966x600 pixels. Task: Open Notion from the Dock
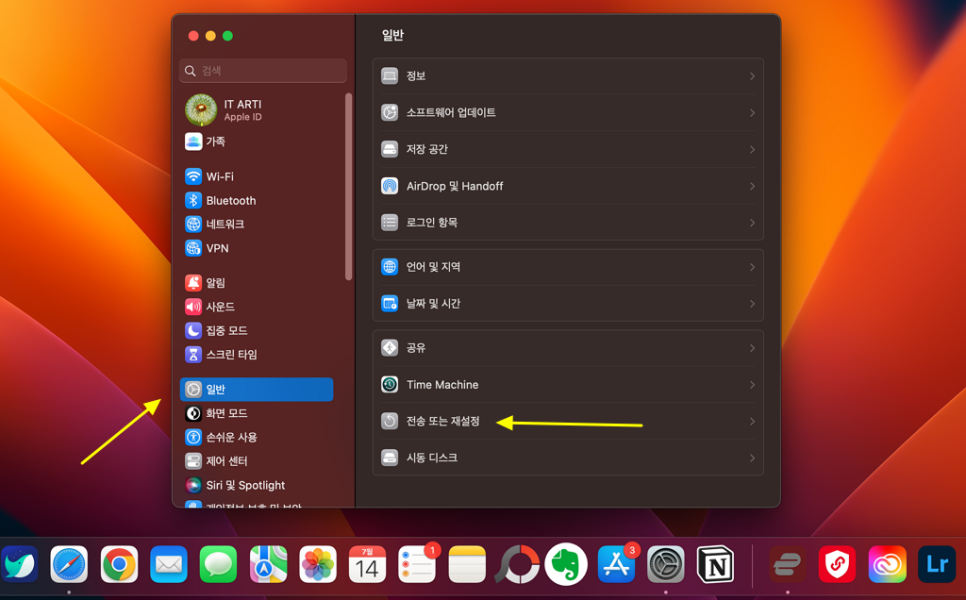click(716, 564)
